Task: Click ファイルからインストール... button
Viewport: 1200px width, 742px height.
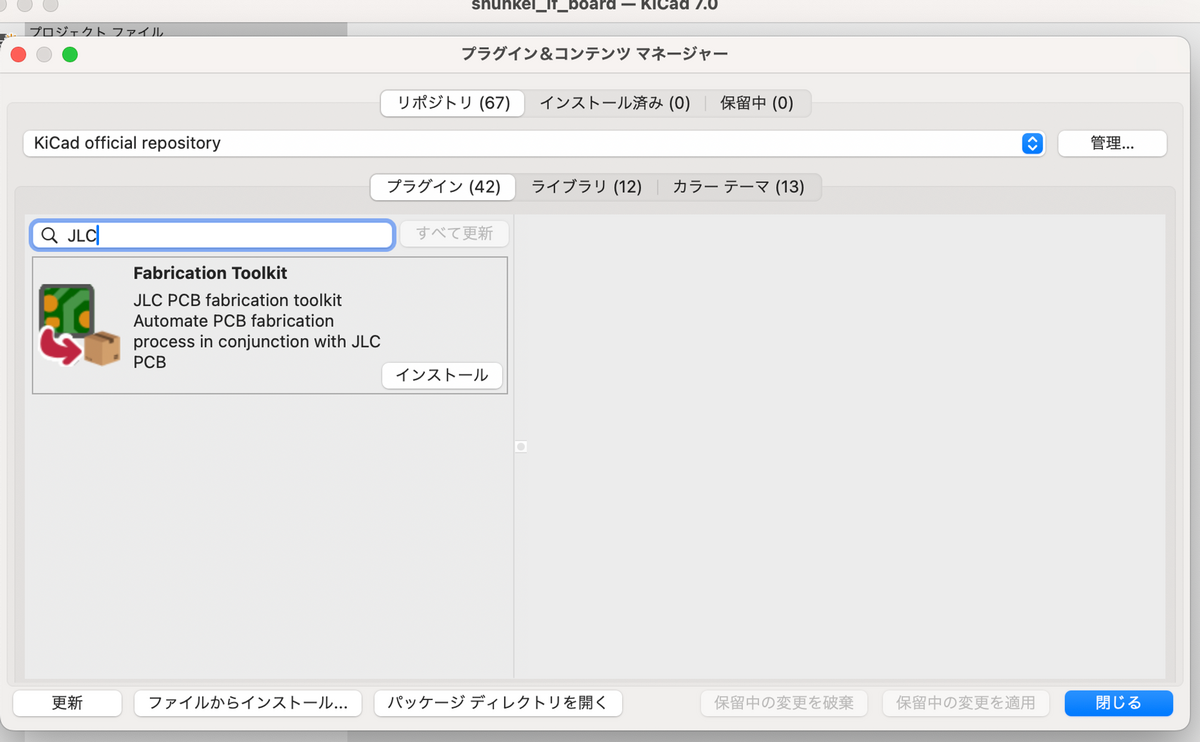Action: coord(248,703)
